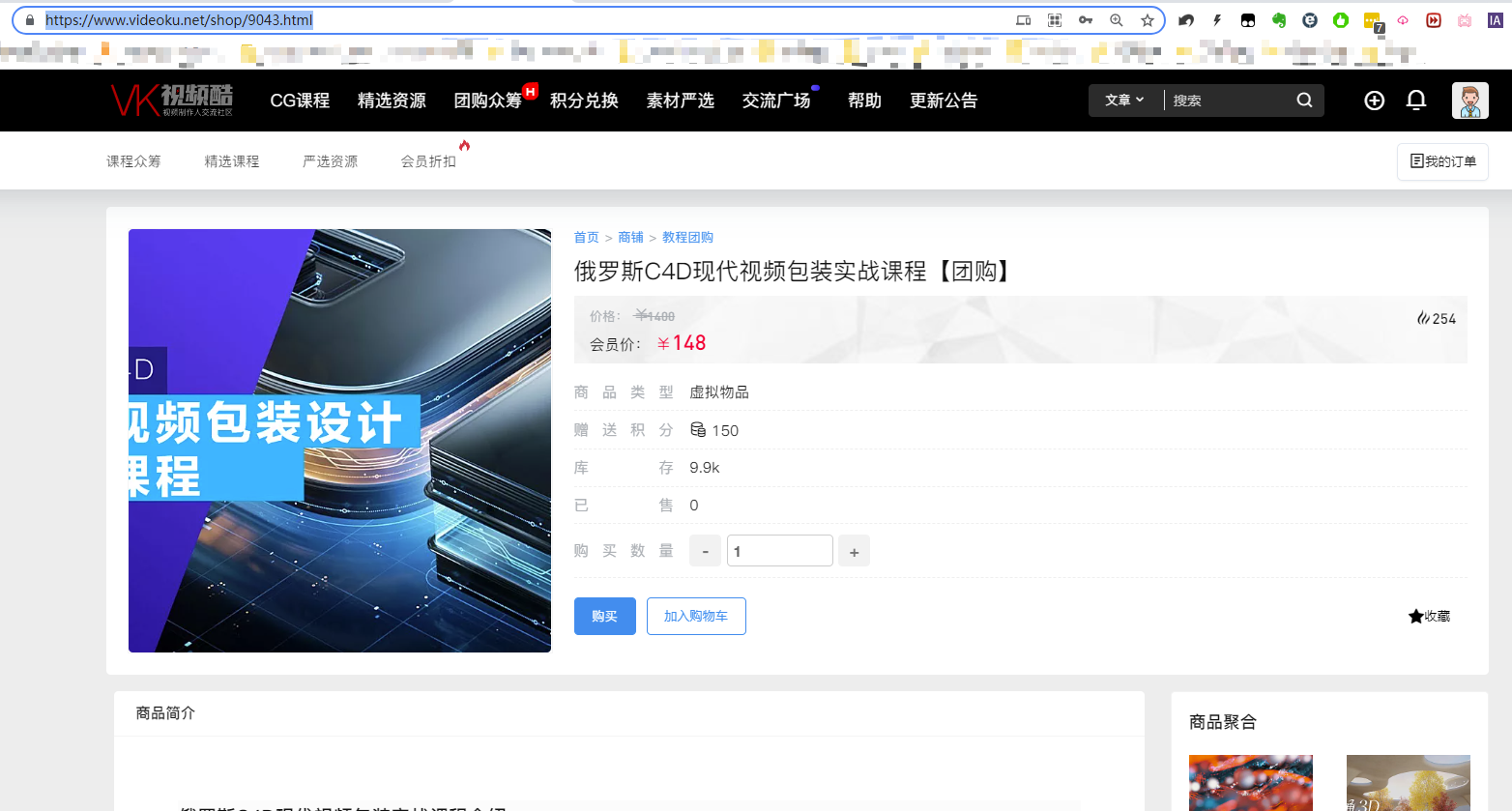Expand the 文章 search type dropdown
This screenshot has width=1512, height=811.
pyautogui.click(x=1124, y=101)
